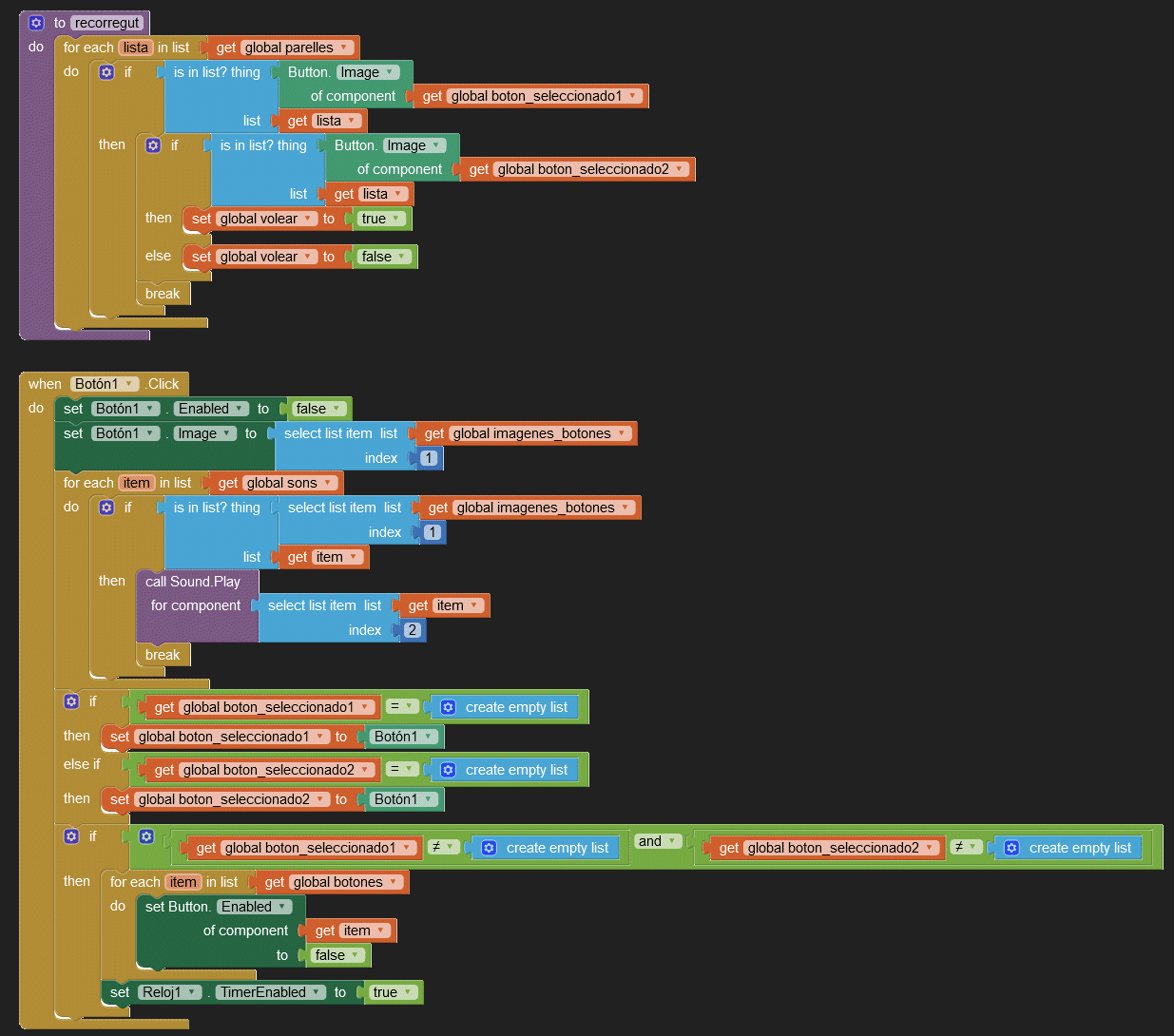Click the gear beside the 'and' condition
This screenshot has width=1174, height=1036.
point(146,836)
